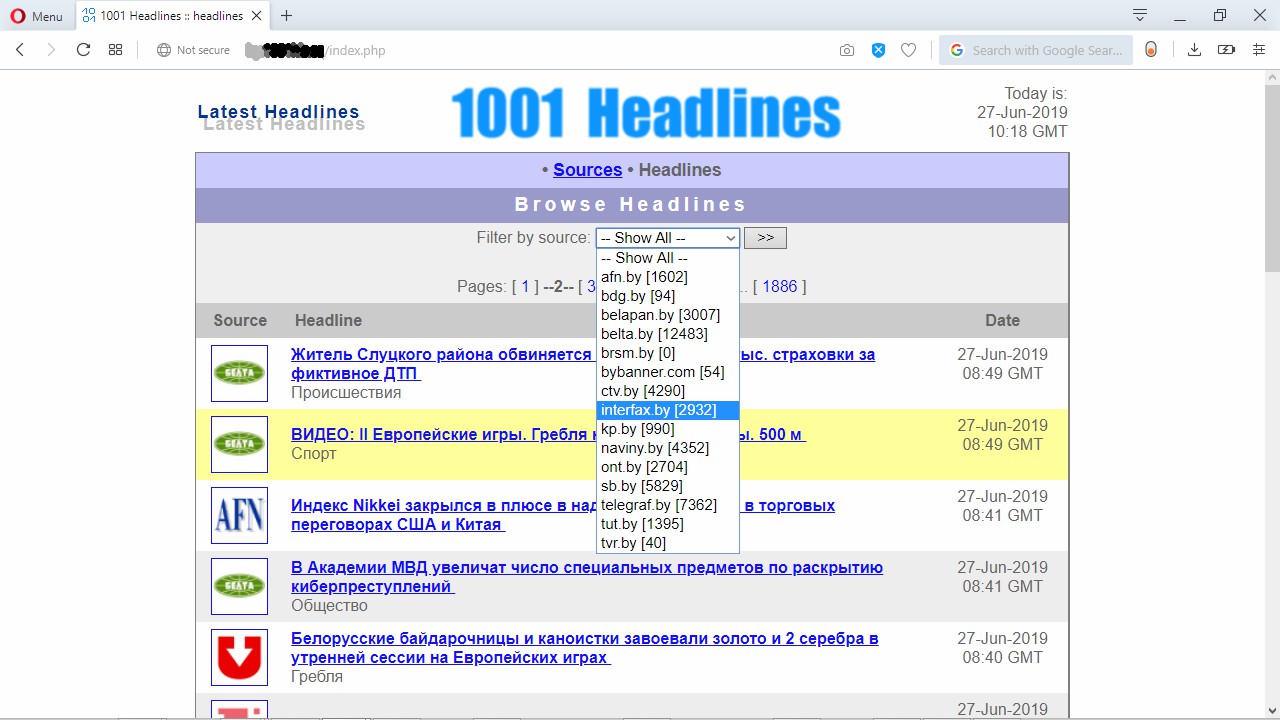The width and height of the screenshot is (1280, 720).
Task: Click the Sources navigation link
Action: tap(588, 170)
